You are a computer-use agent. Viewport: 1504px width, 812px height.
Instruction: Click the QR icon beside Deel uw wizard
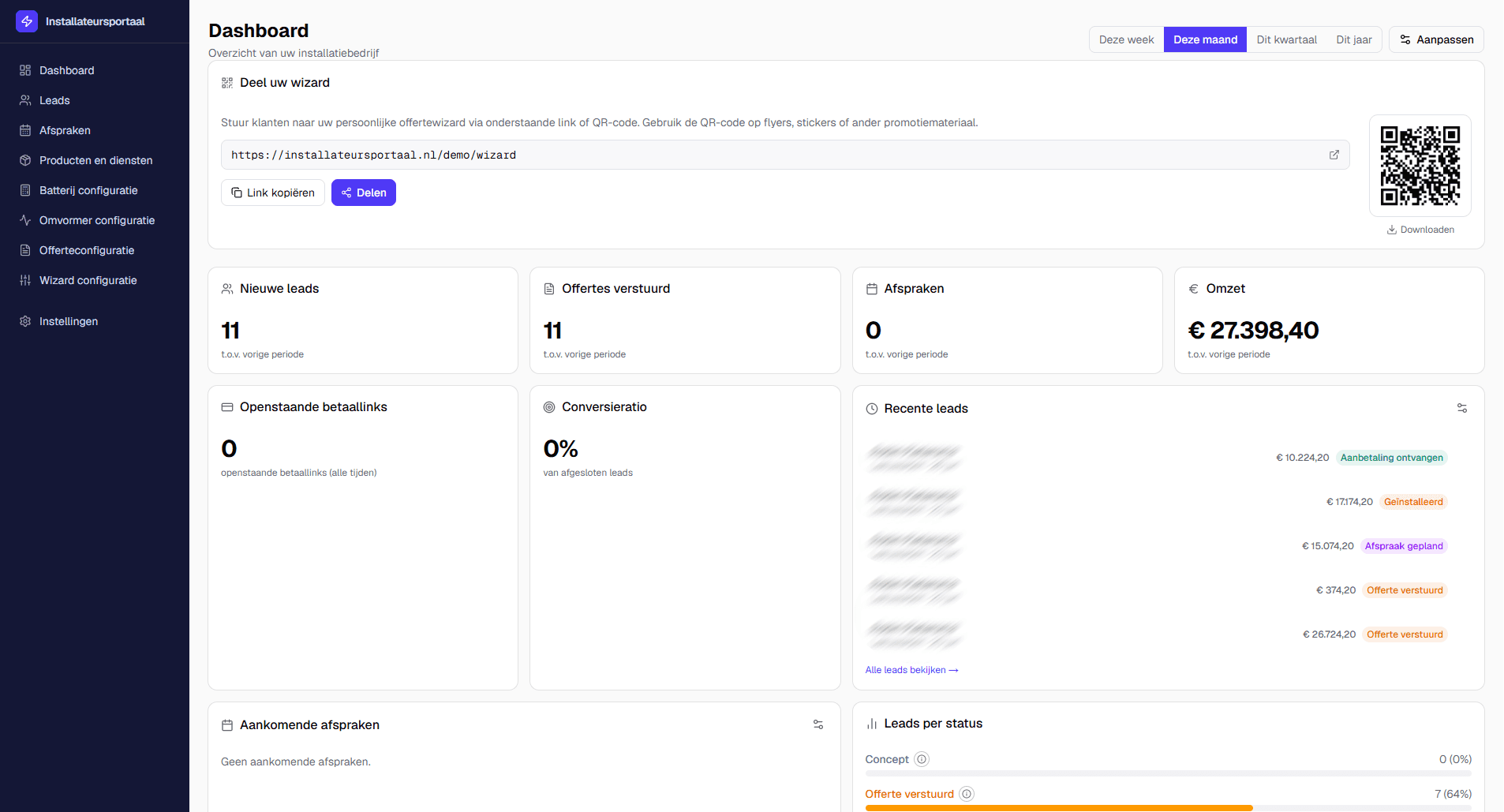tap(227, 83)
